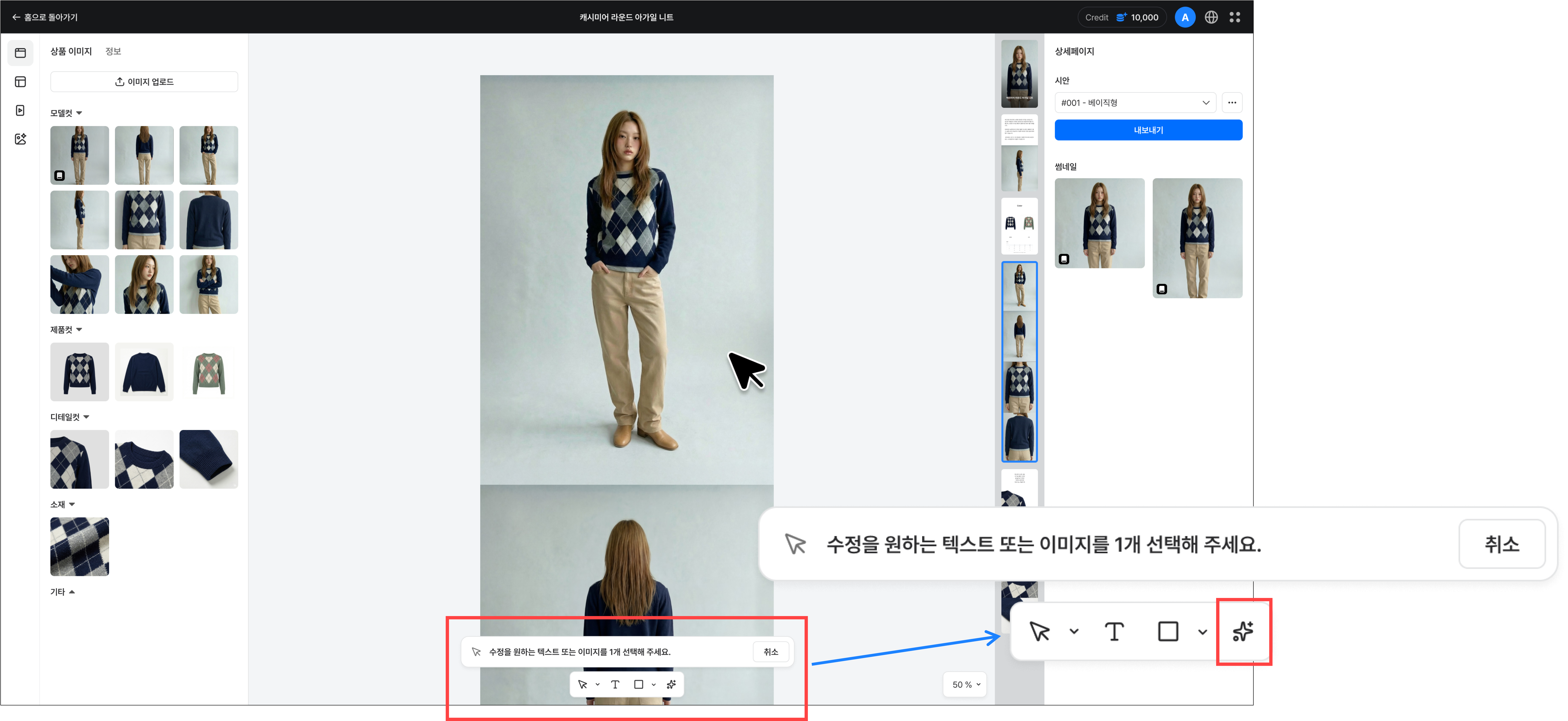Open the four-dot apps menu
Image resolution: width=1568 pixels, height=721 pixels.
click(1234, 17)
